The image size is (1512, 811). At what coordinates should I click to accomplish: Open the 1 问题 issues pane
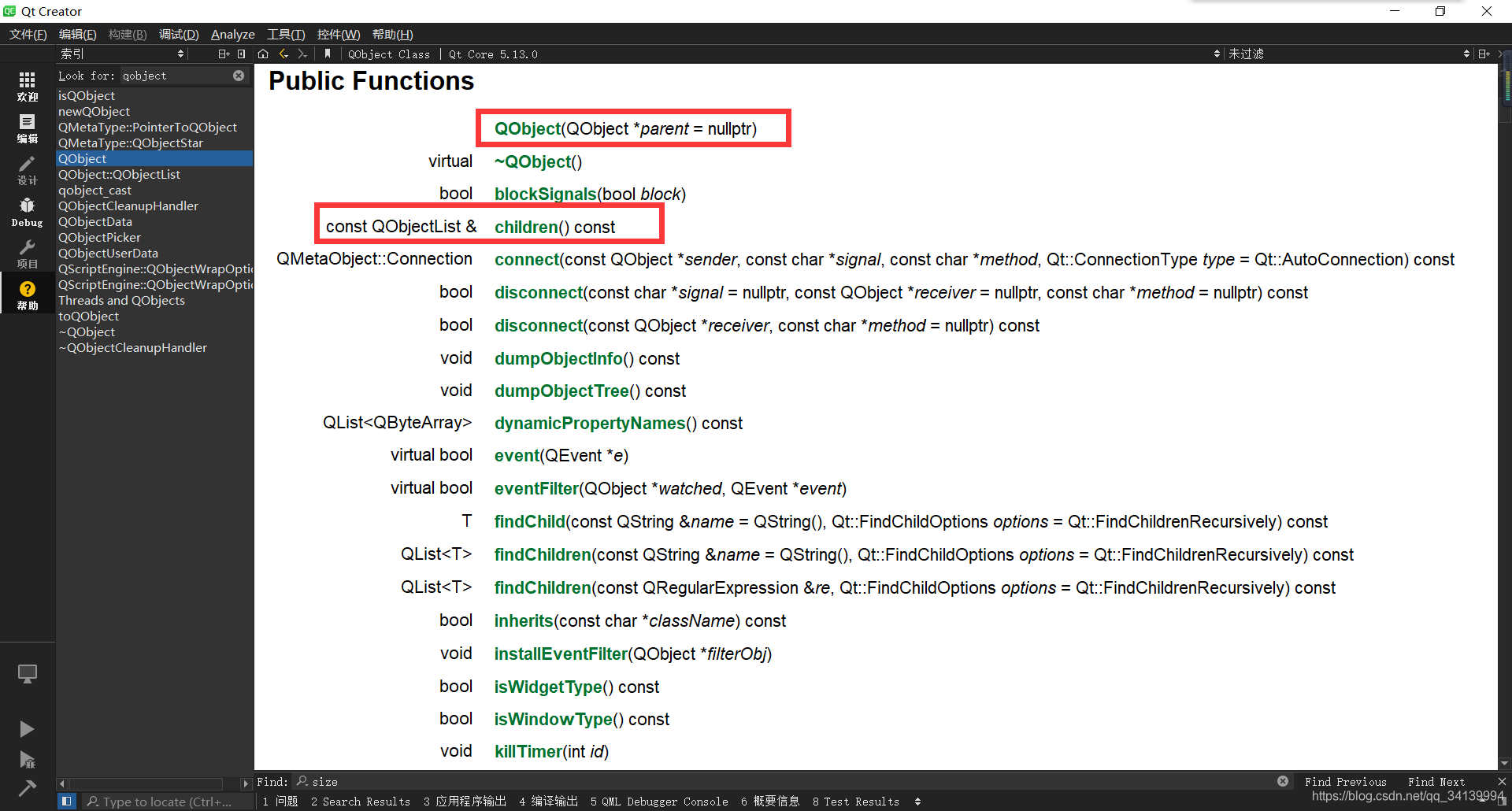280,802
